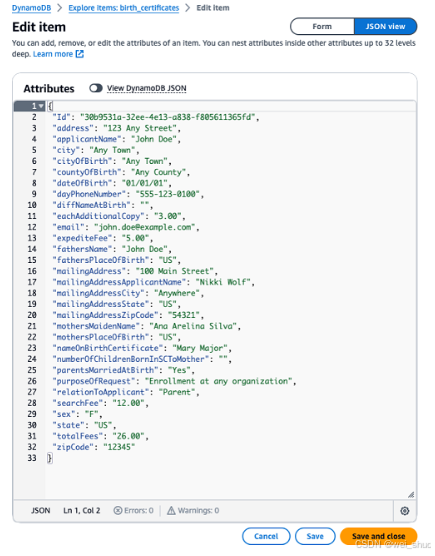The image size is (435, 556).
Task: Click the "email" line in editor
Action: [x=126, y=227]
